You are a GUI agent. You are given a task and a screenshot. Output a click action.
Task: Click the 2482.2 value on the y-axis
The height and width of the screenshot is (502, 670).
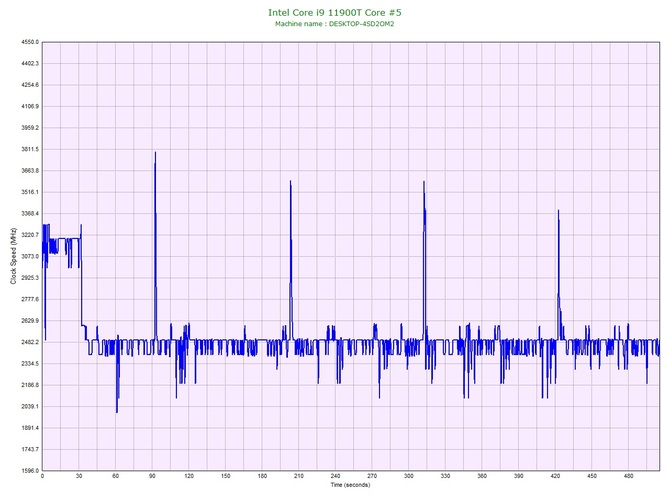pos(30,342)
